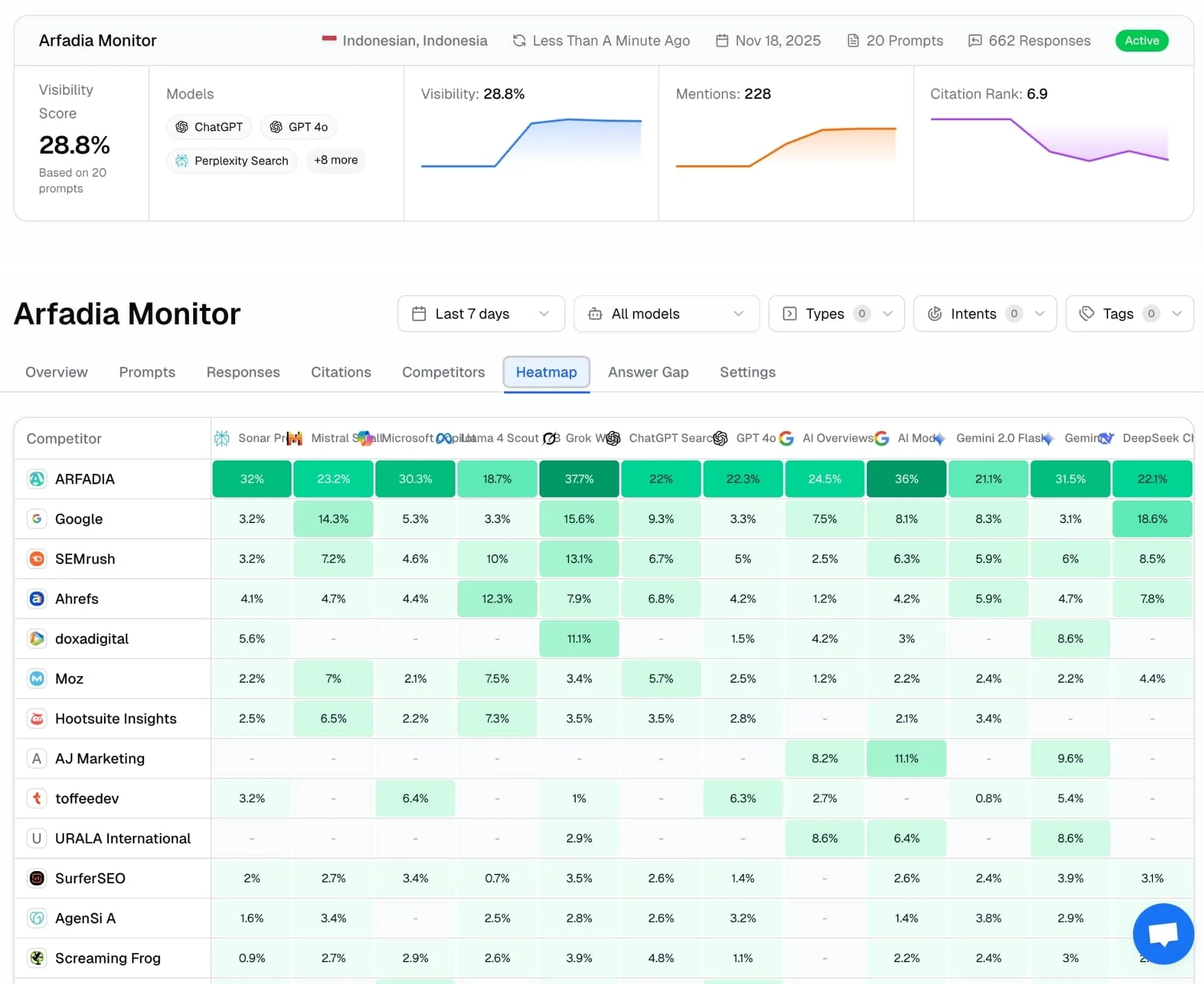This screenshot has height=984, width=1204.
Task: Click the SEMrush logo icon
Action: [x=37, y=559]
